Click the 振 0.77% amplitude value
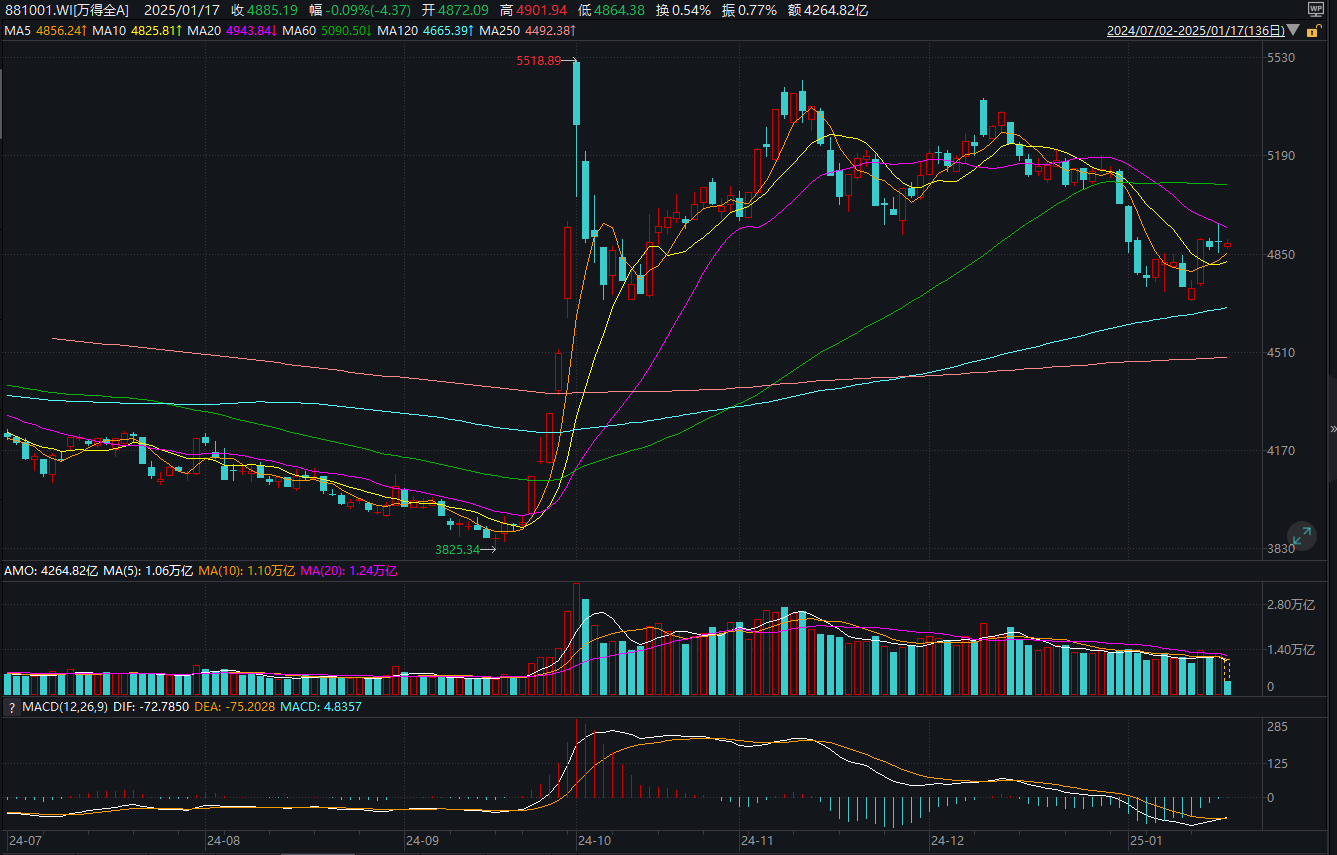 point(749,10)
